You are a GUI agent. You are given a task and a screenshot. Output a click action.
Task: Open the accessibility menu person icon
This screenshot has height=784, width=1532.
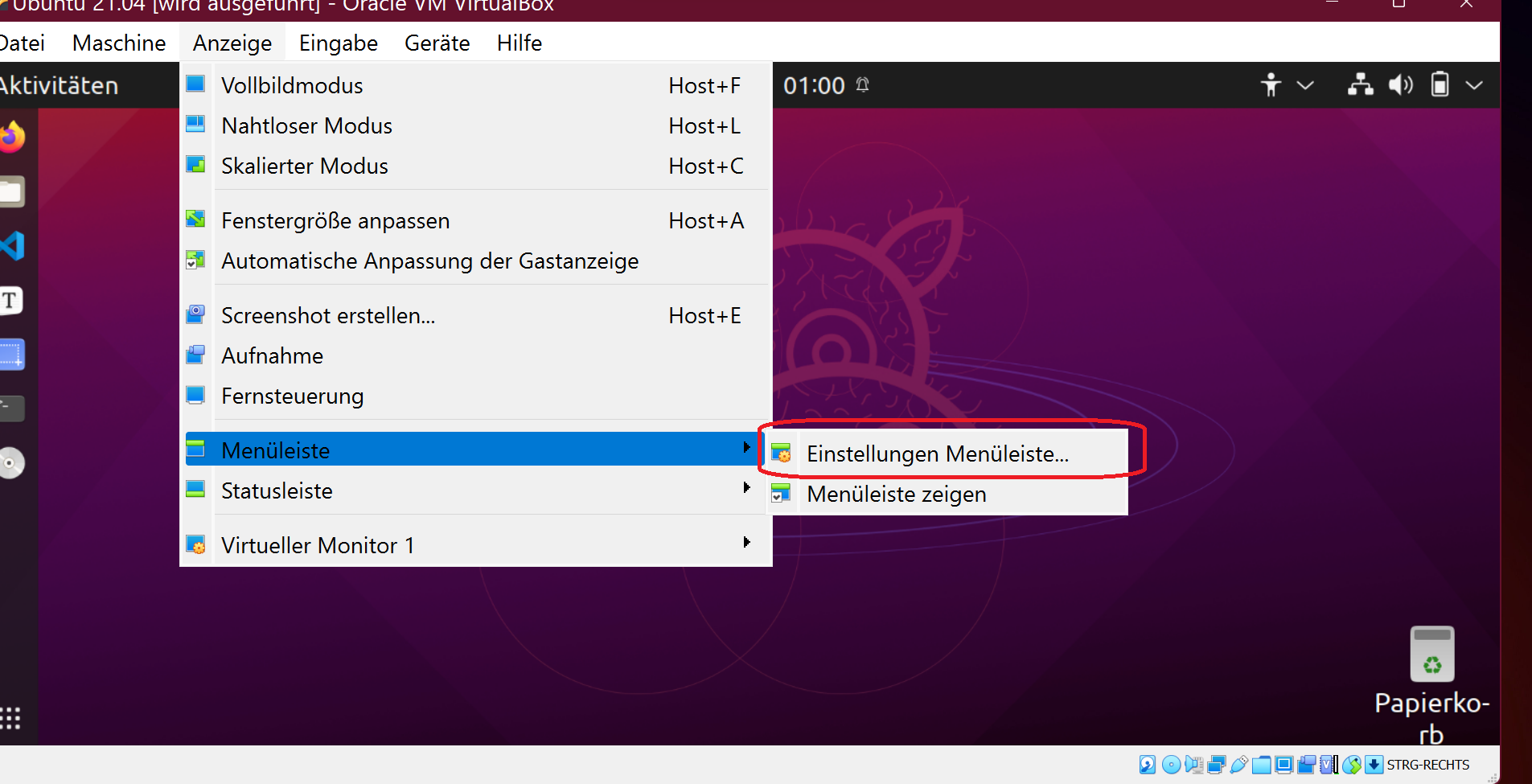point(1271,84)
